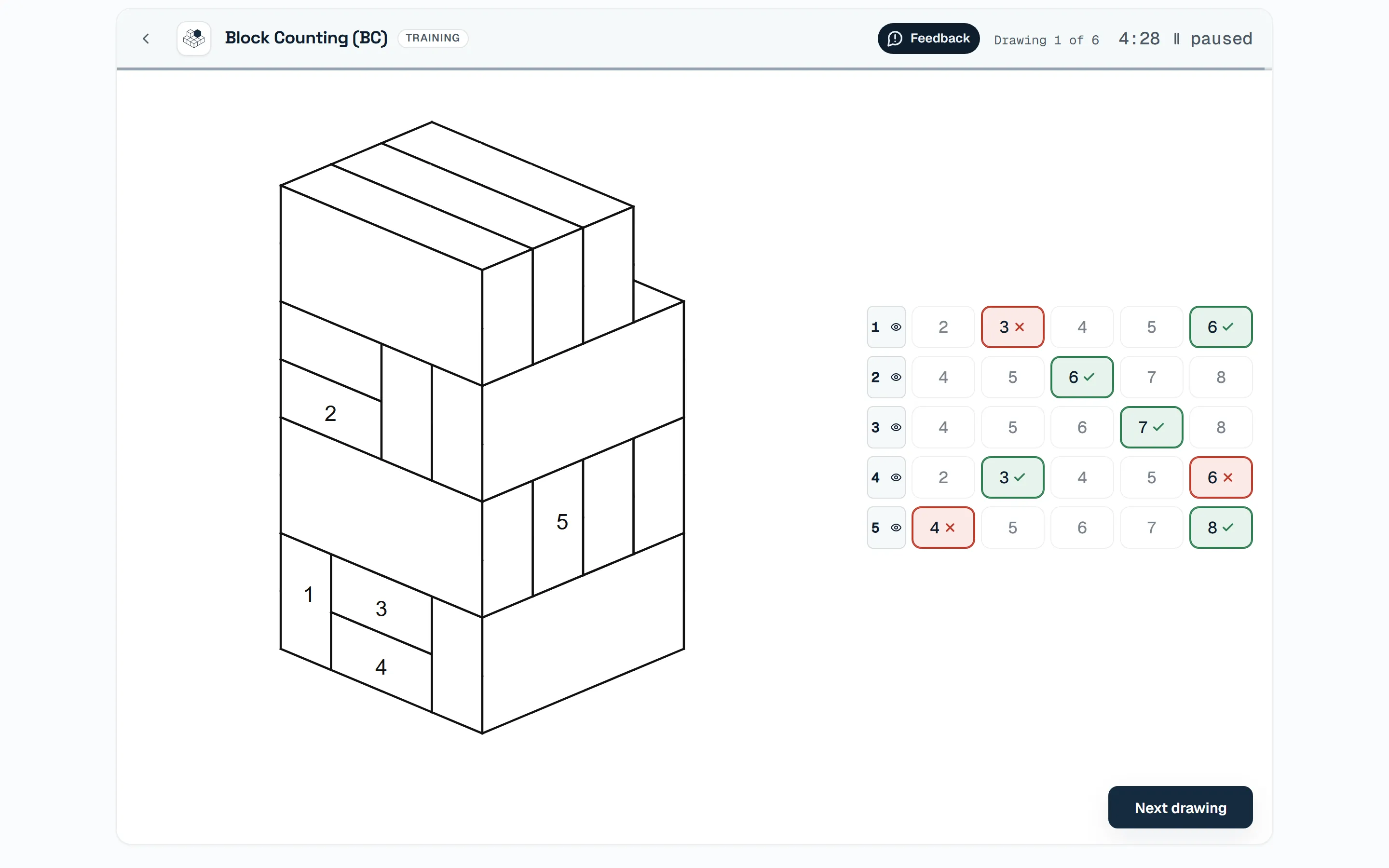
Task: Select answer 6 in row 5
Action: 1082,528
